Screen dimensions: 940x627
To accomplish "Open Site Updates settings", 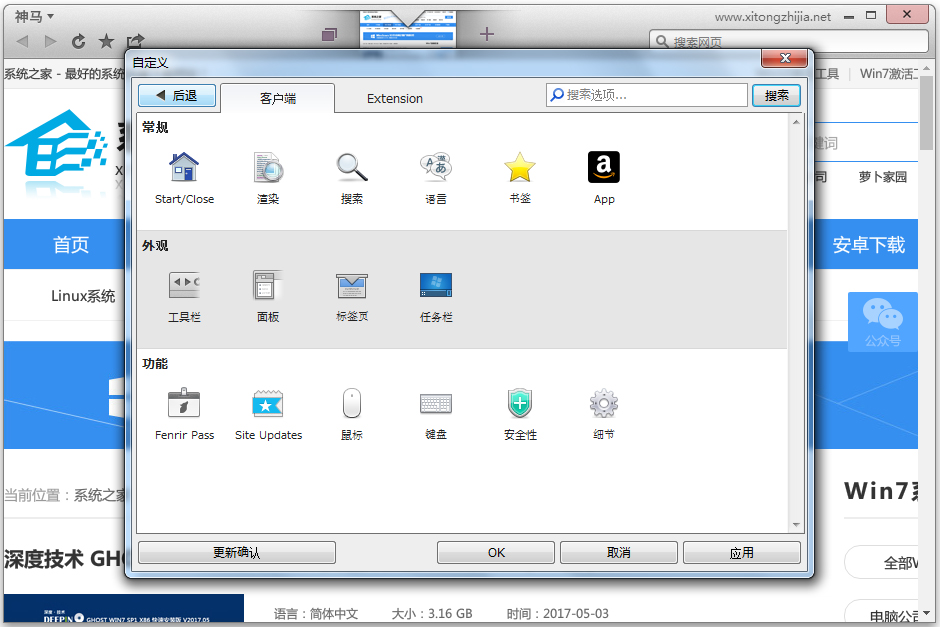I will pos(268,403).
